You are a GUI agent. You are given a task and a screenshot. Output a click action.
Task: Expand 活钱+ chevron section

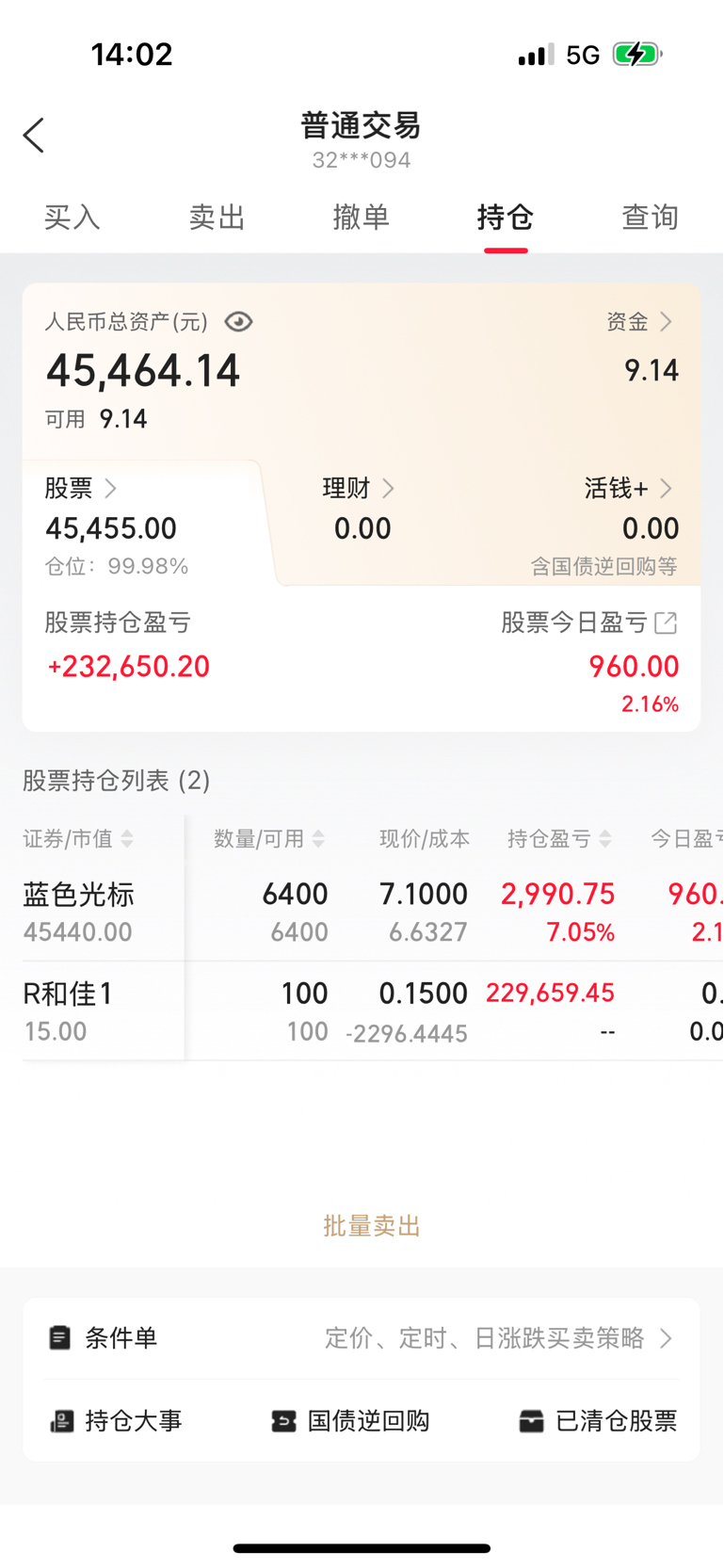coord(667,488)
